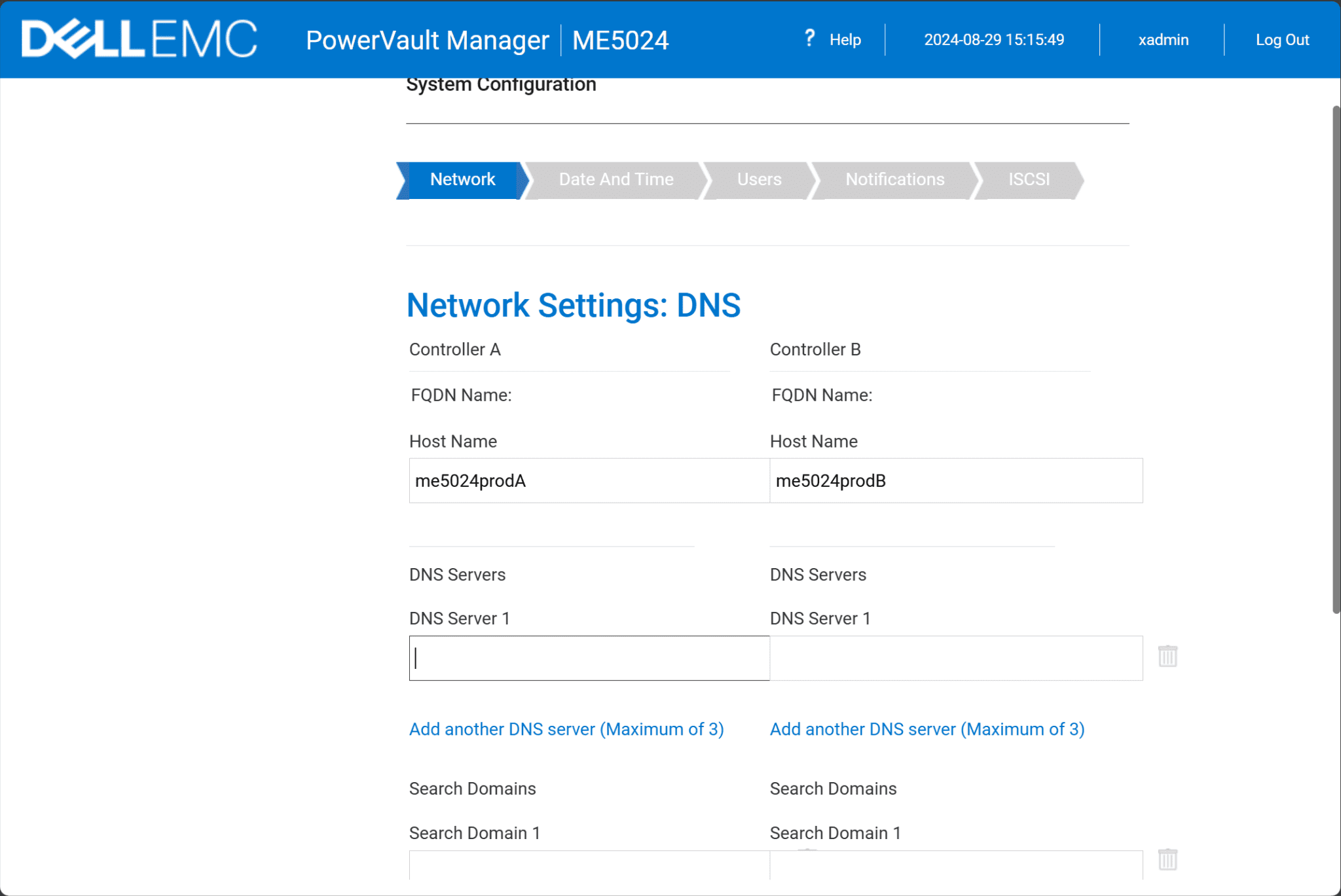The image size is (1341, 896).
Task: Click the DNS Server 1 trash icon
Action: [1167, 656]
